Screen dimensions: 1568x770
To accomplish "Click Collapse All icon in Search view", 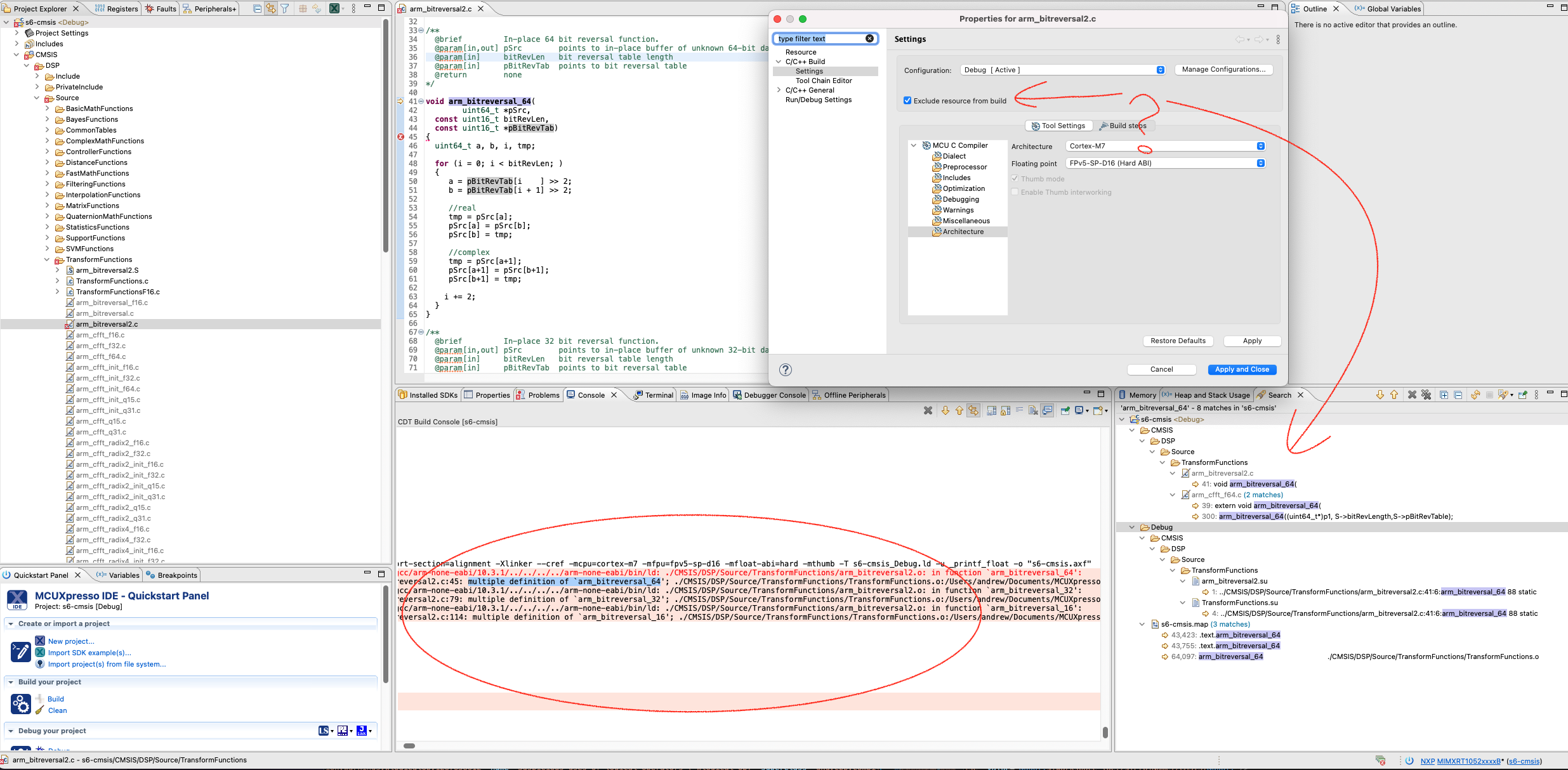I will [1458, 395].
